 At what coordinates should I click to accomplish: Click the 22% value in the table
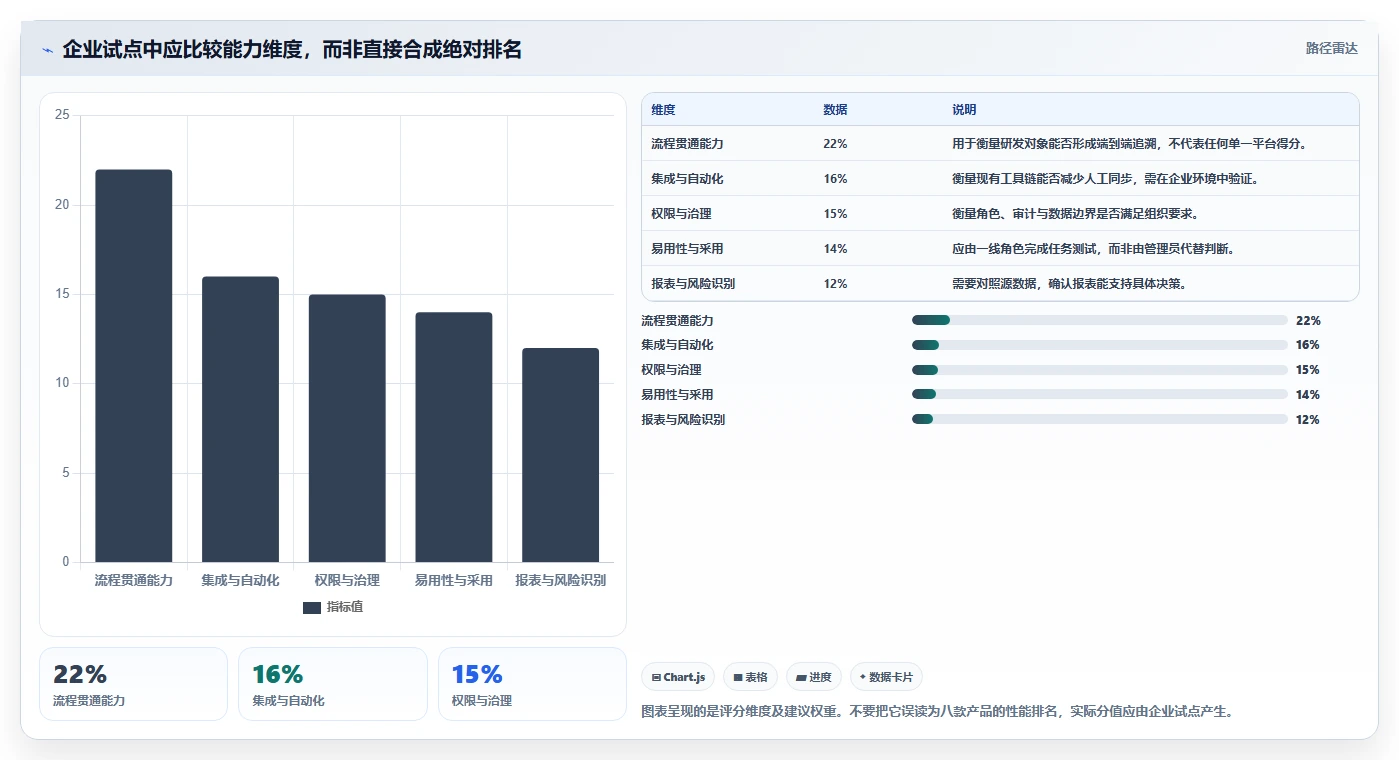point(835,144)
